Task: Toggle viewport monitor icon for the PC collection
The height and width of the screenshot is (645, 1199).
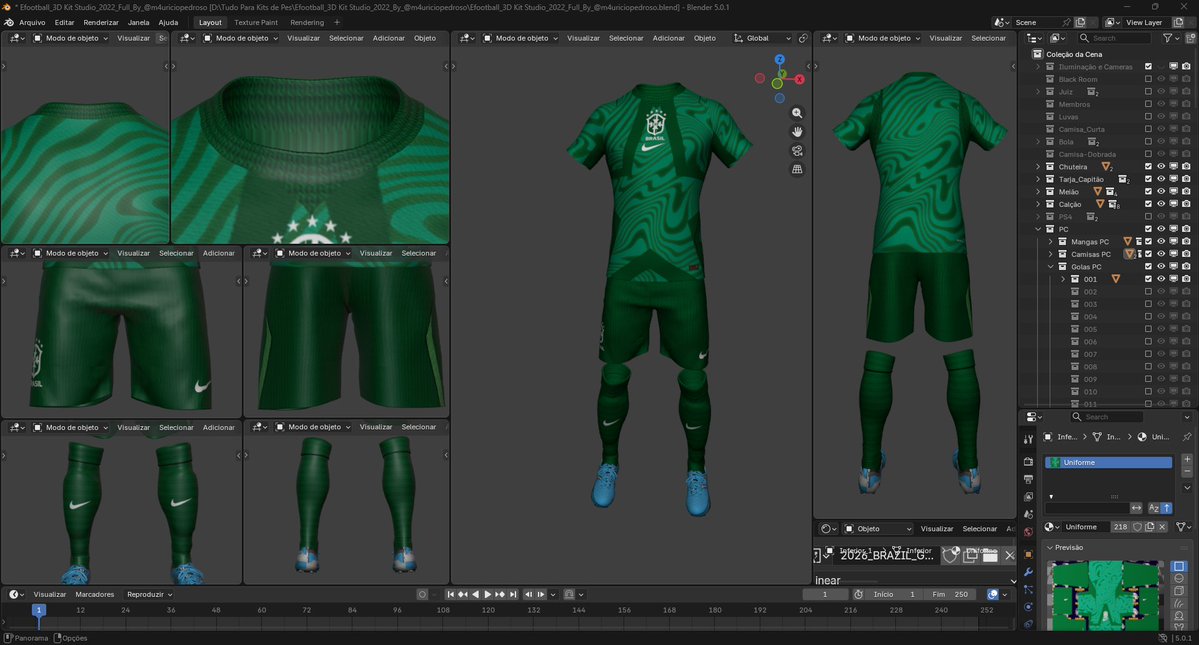Action: pos(1173,229)
